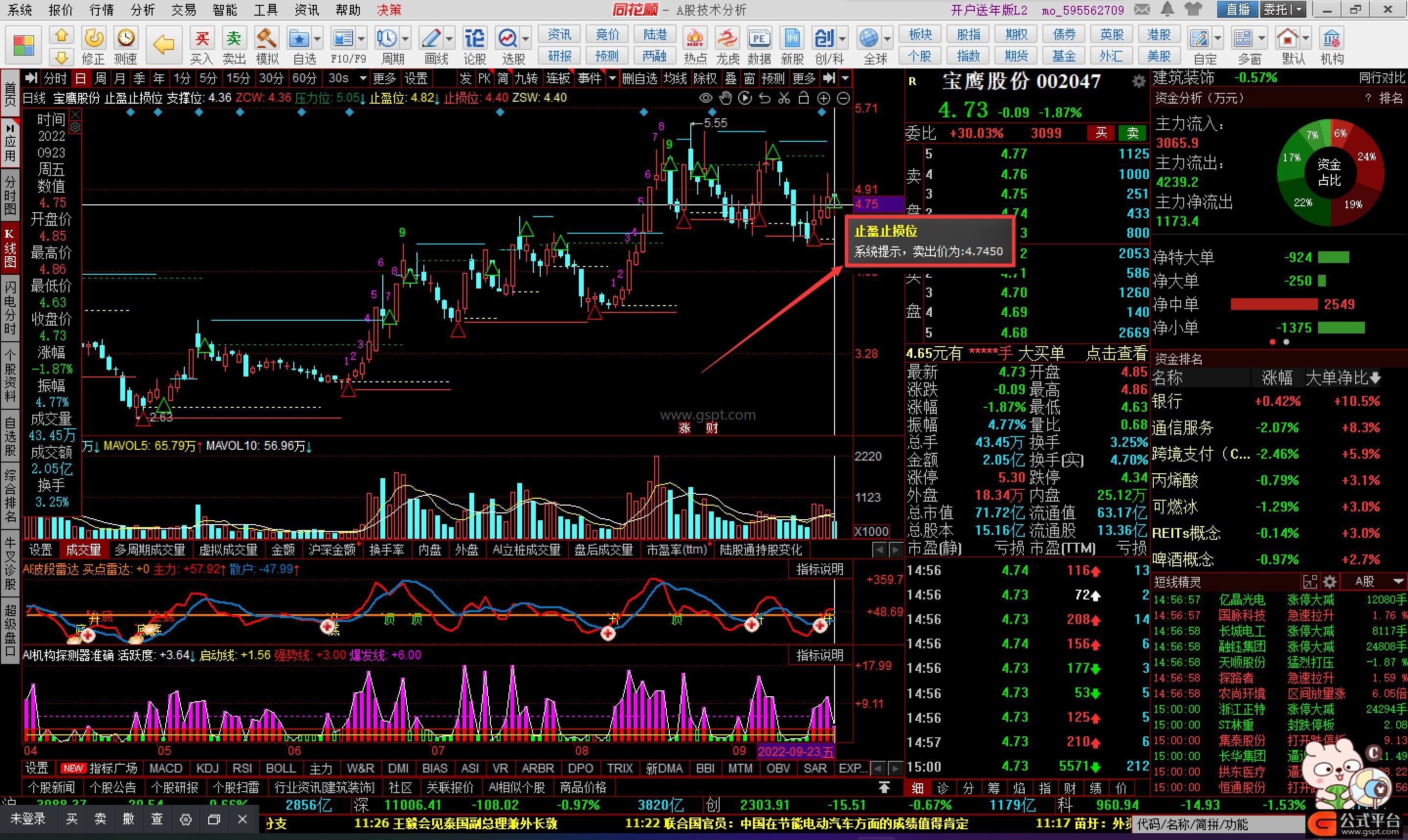This screenshot has width=1408, height=840.
Task: Click the scissors cut icon above chart
Action: point(784,98)
